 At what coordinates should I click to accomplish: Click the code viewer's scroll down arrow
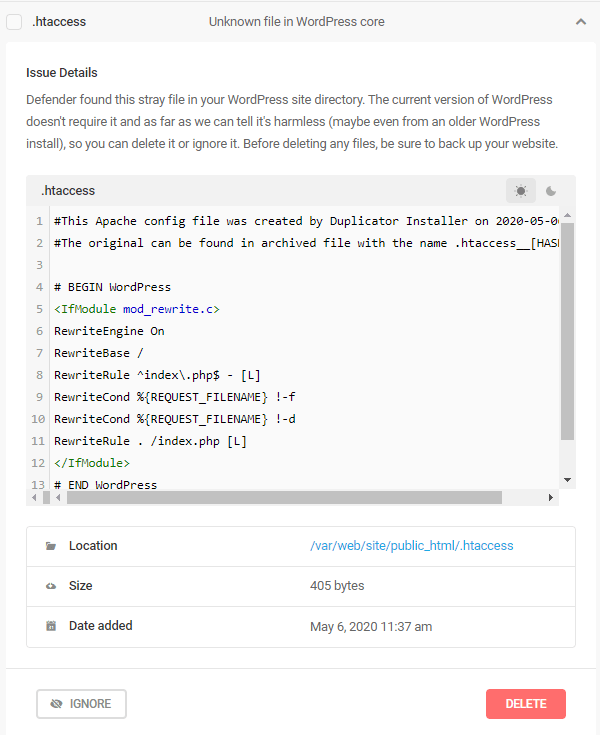[x=568, y=480]
